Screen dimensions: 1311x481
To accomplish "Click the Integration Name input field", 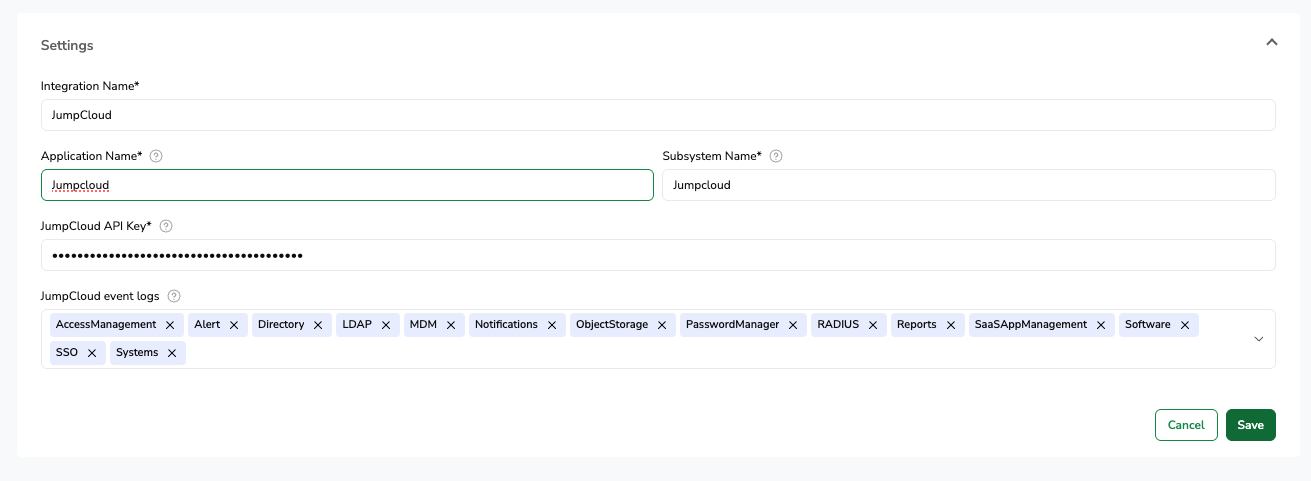I will click(658, 115).
